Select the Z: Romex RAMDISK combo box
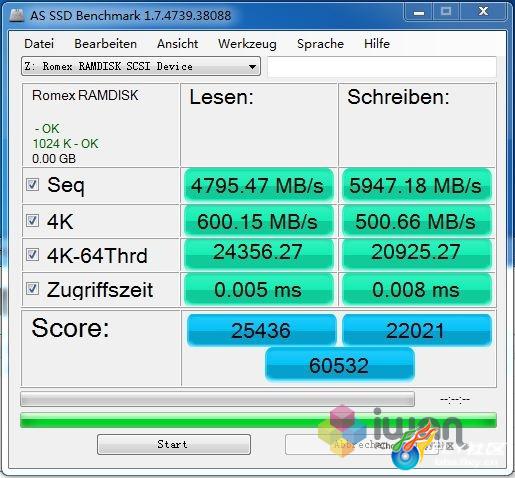Viewport: 515px width, 478px height. click(x=141, y=66)
